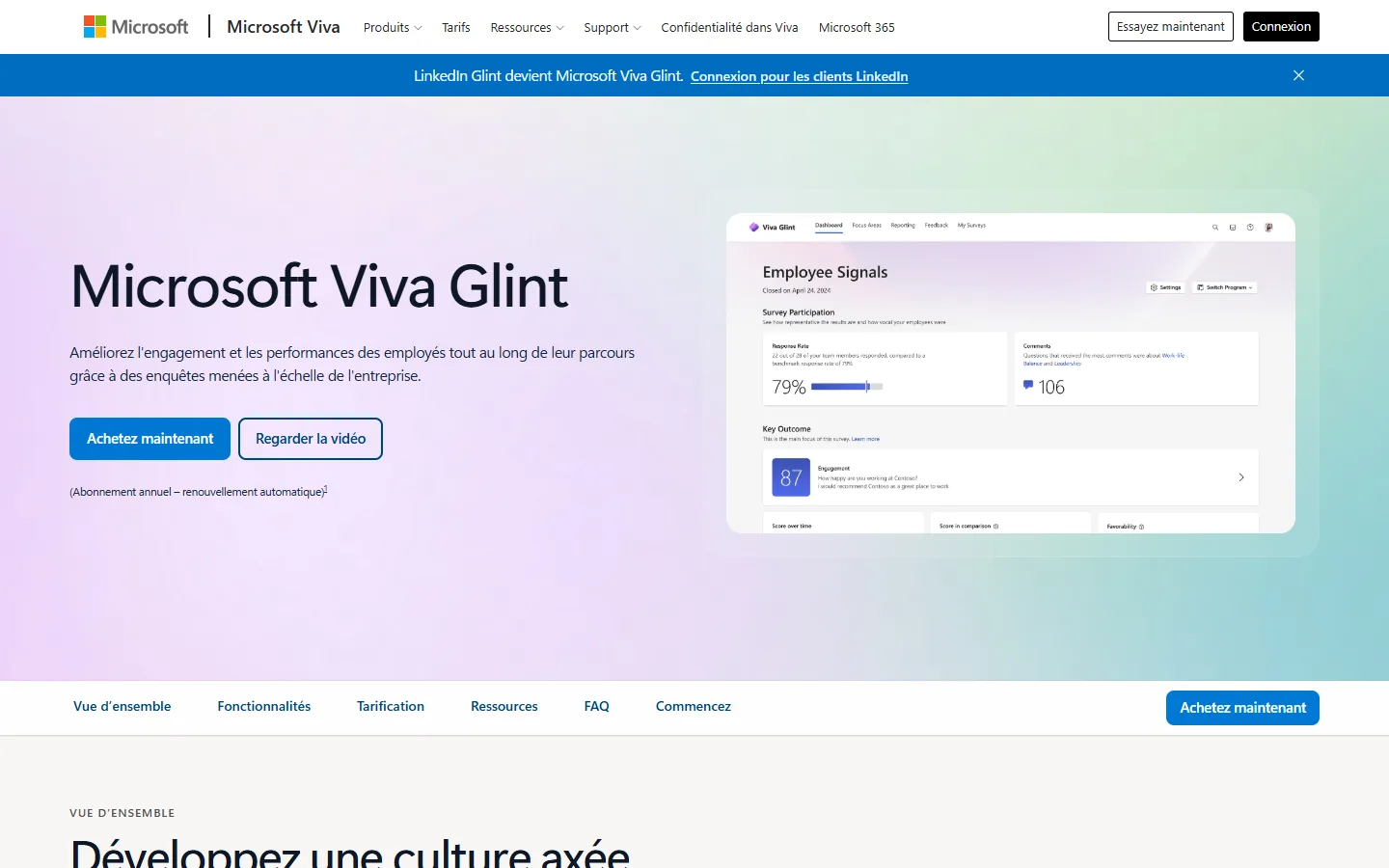Open the Ressources dropdown in header
Image resolution: width=1389 pixels, height=868 pixels.
527,27
